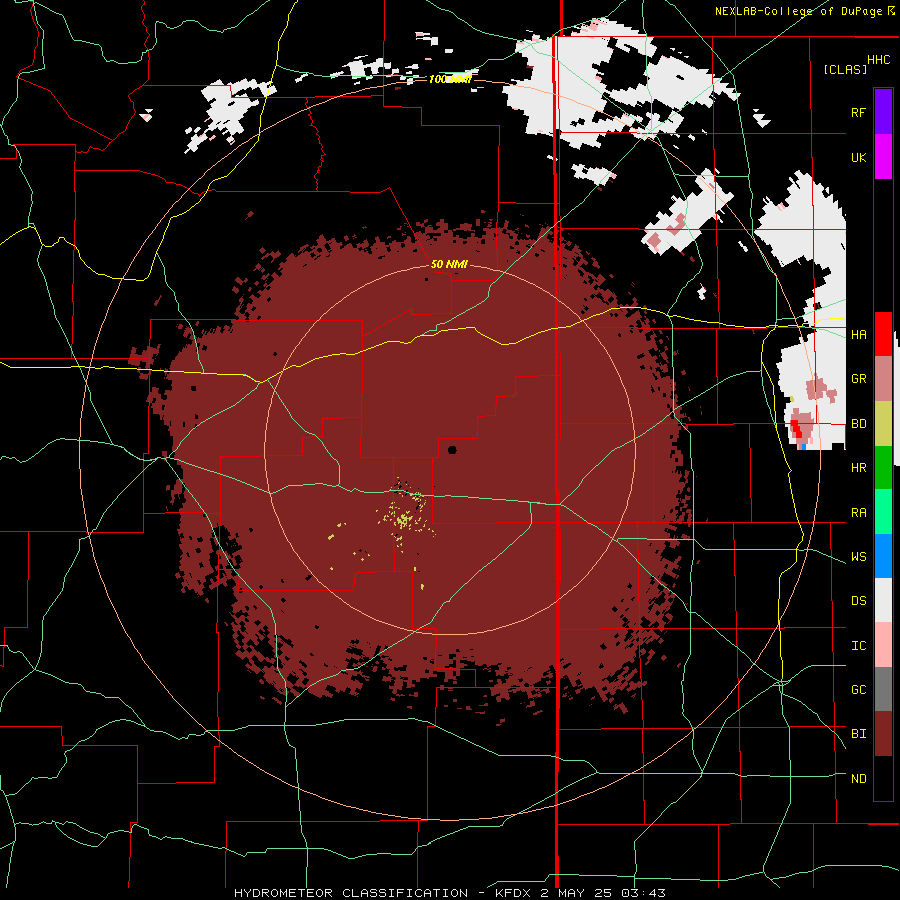This screenshot has height=900, width=900.
Task: Click the RA legend label
Action: 858,513
